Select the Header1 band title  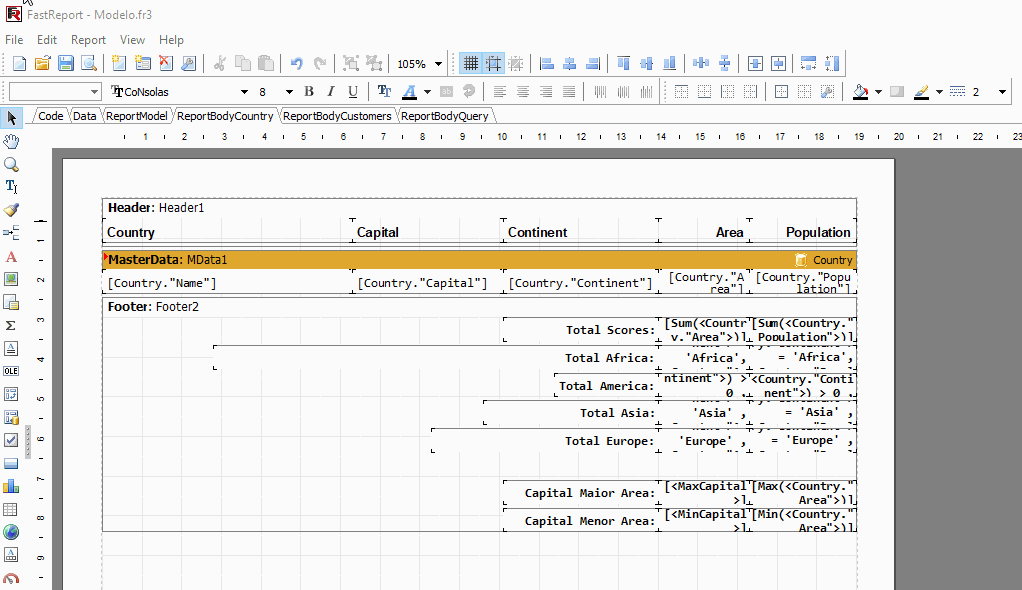[156, 207]
